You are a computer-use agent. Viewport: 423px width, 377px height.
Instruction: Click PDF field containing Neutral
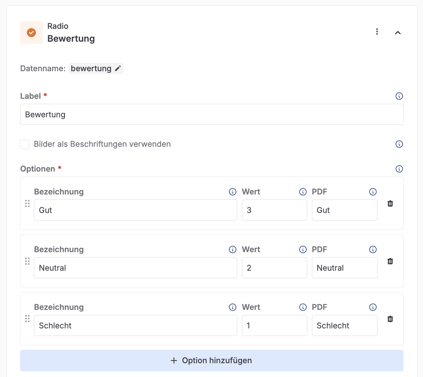pos(345,268)
